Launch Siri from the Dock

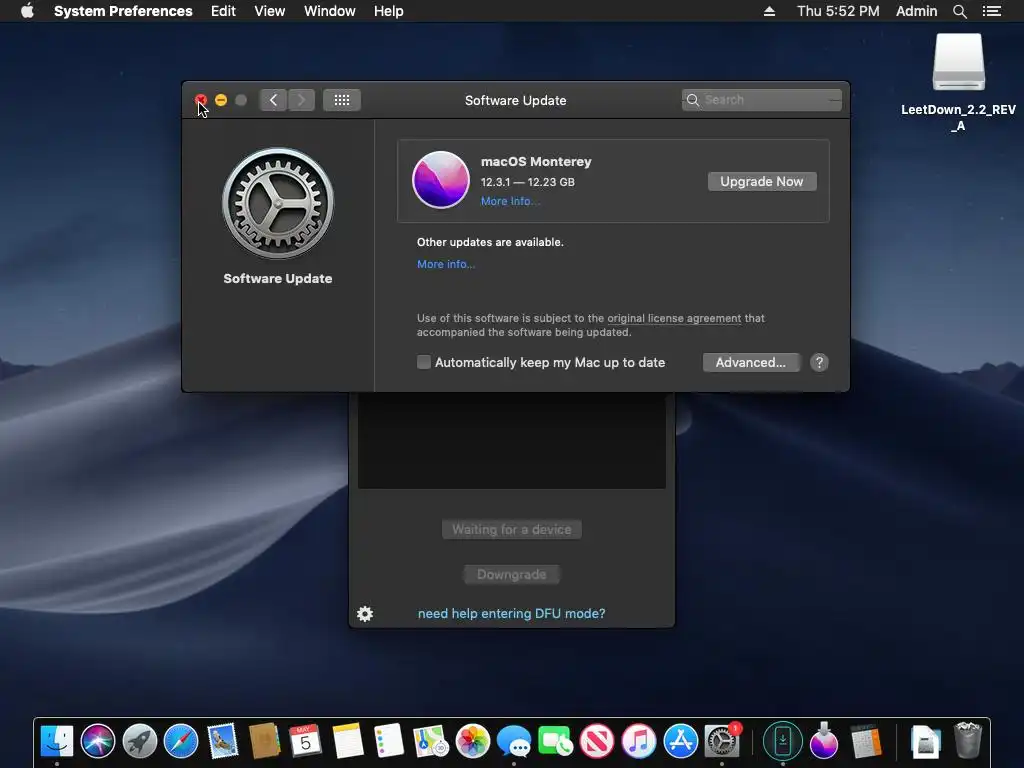[x=98, y=741]
